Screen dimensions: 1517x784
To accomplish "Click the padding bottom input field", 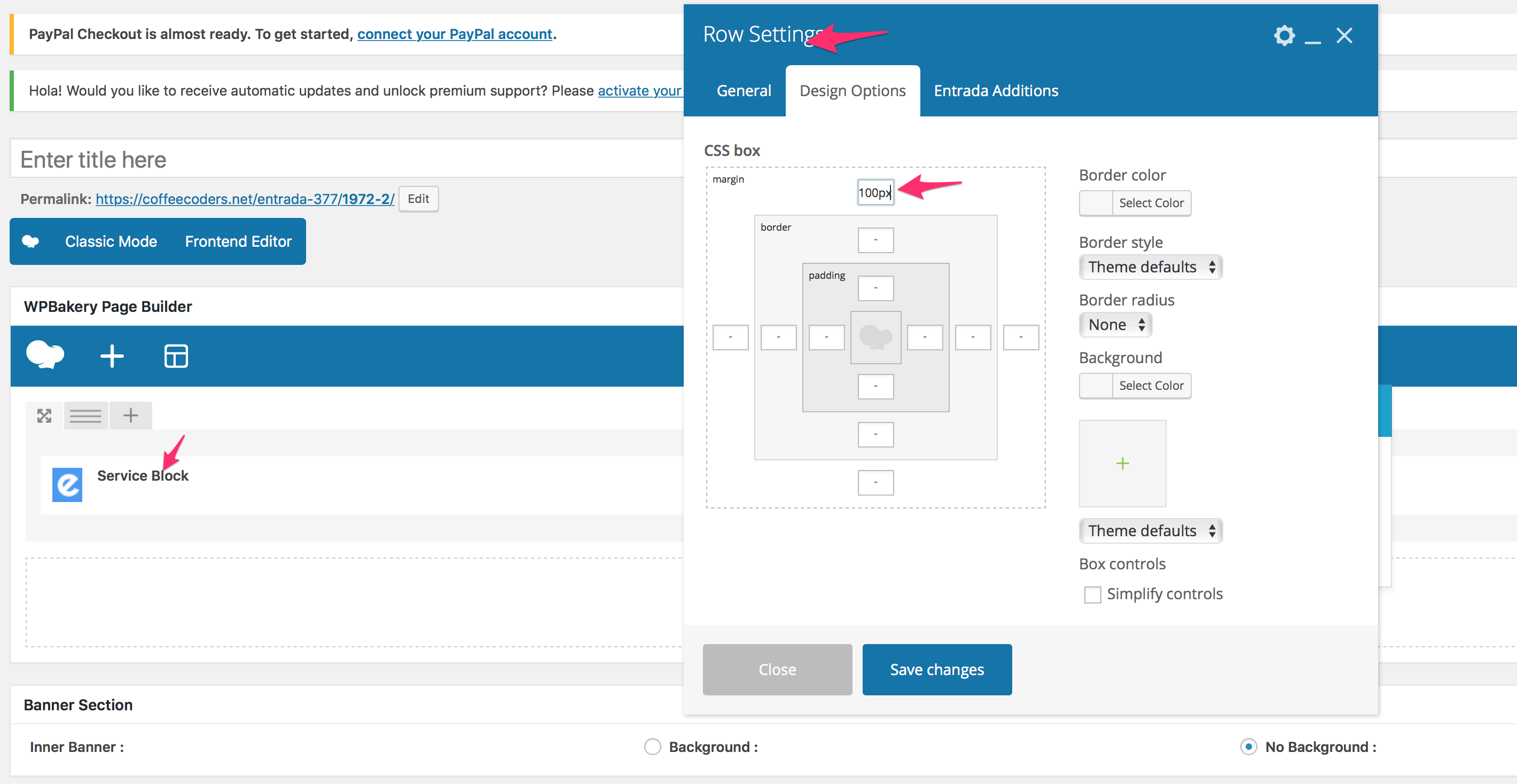I will coord(875,387).
